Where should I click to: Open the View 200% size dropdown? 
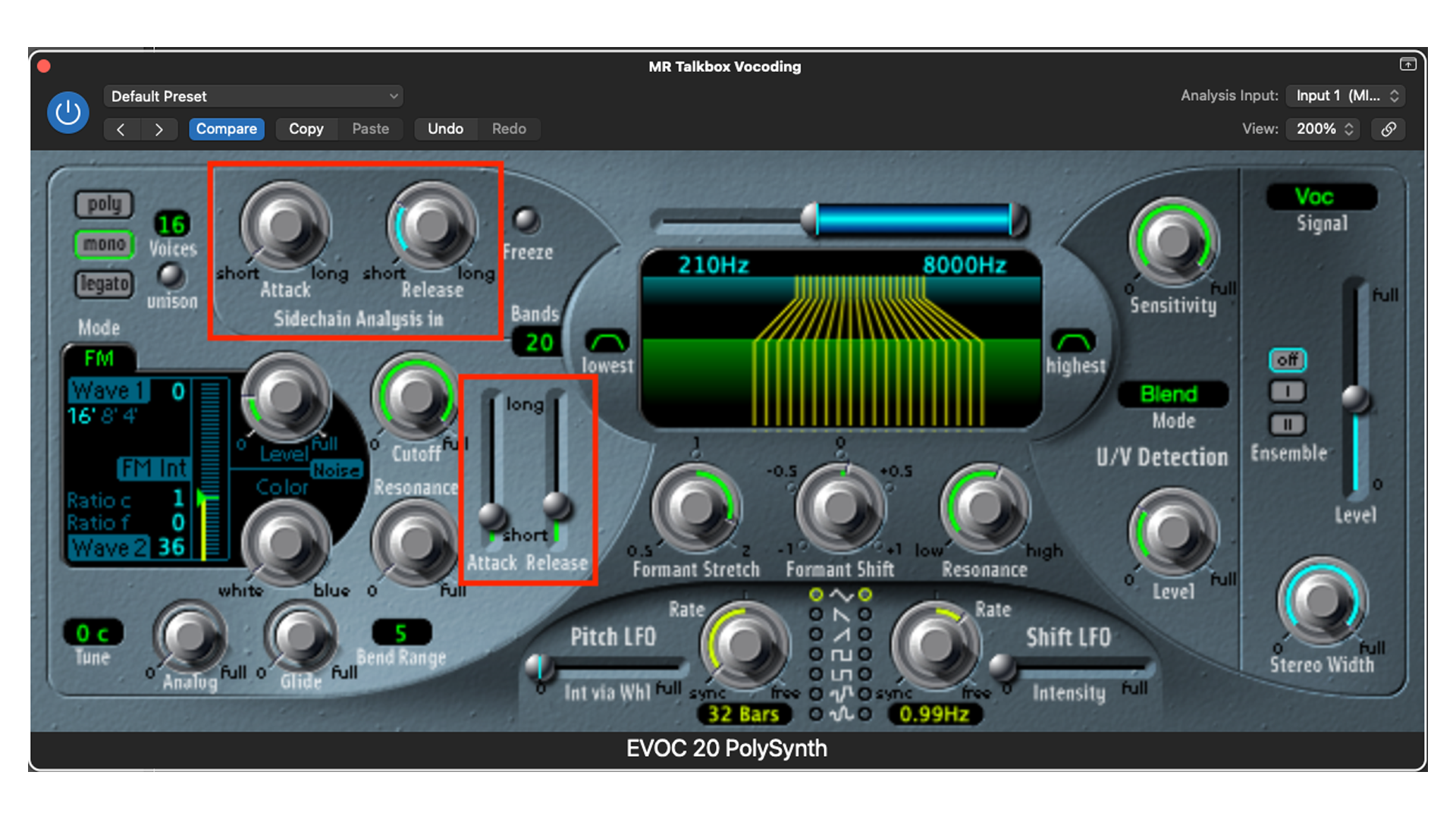pyautogui.click(x=1324, y=129)
